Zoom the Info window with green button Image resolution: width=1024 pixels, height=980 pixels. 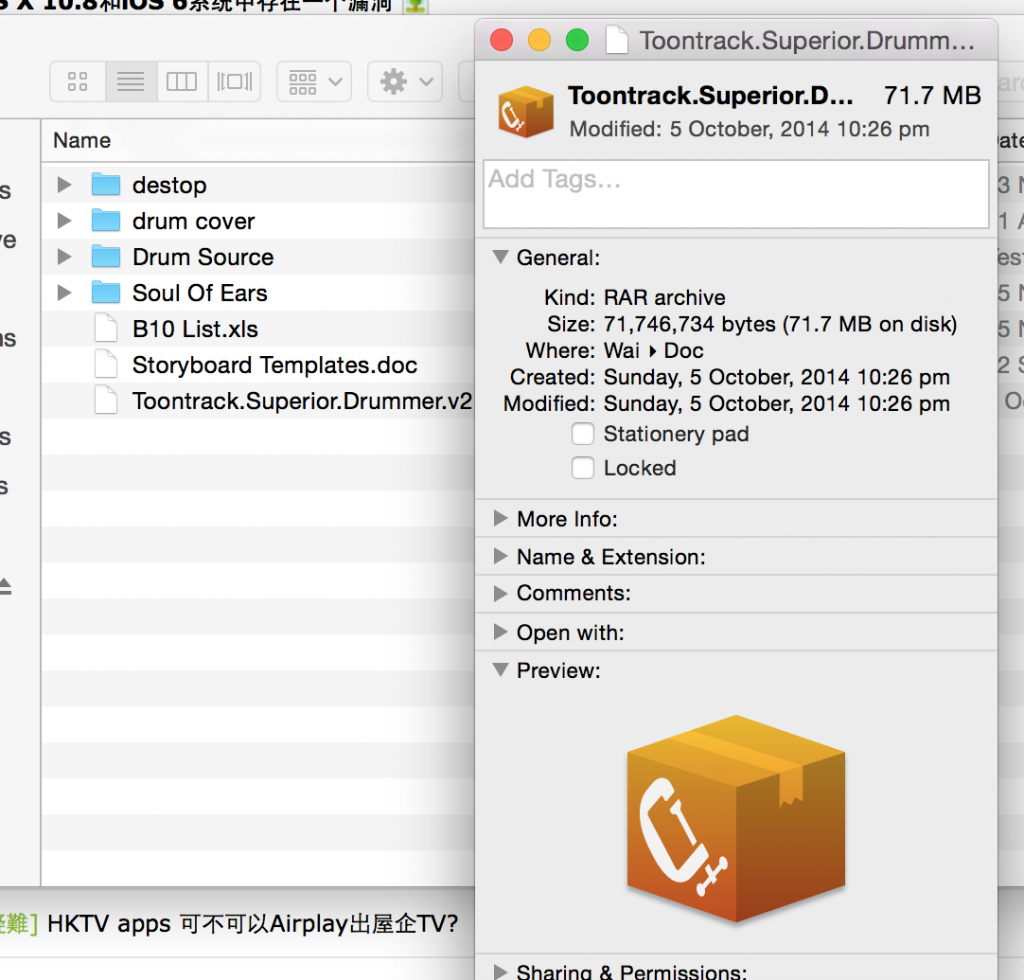577,40
